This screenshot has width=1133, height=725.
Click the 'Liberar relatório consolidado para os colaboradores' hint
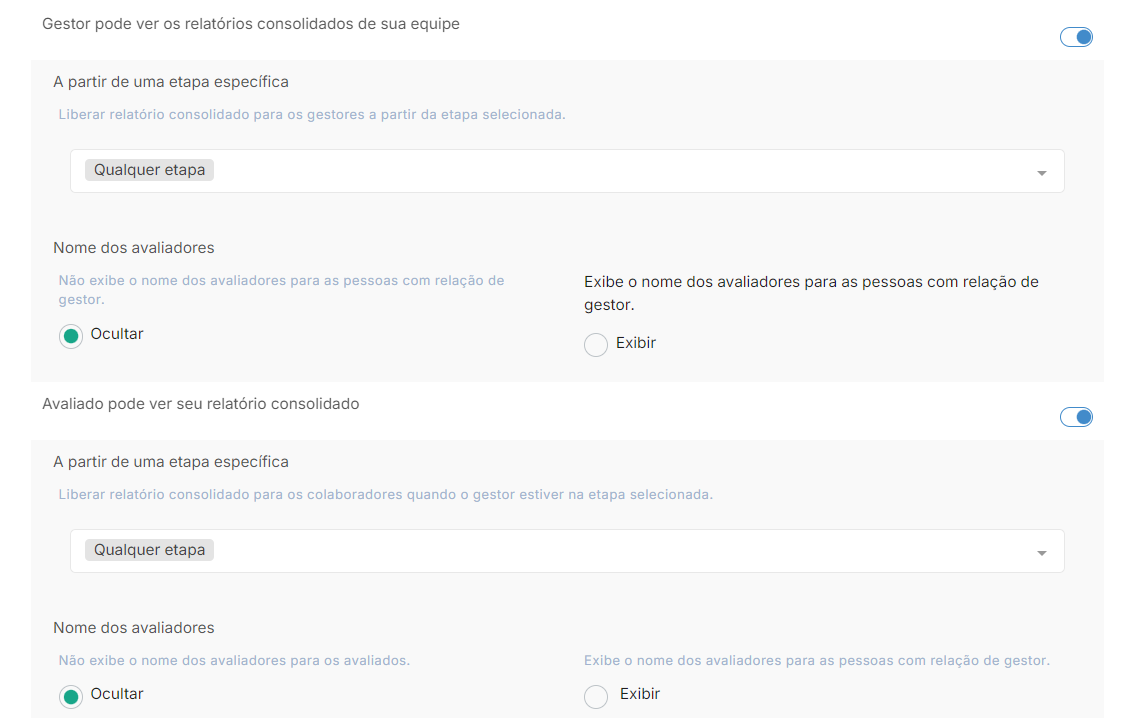pyautogui.click(x=386, y=494)
